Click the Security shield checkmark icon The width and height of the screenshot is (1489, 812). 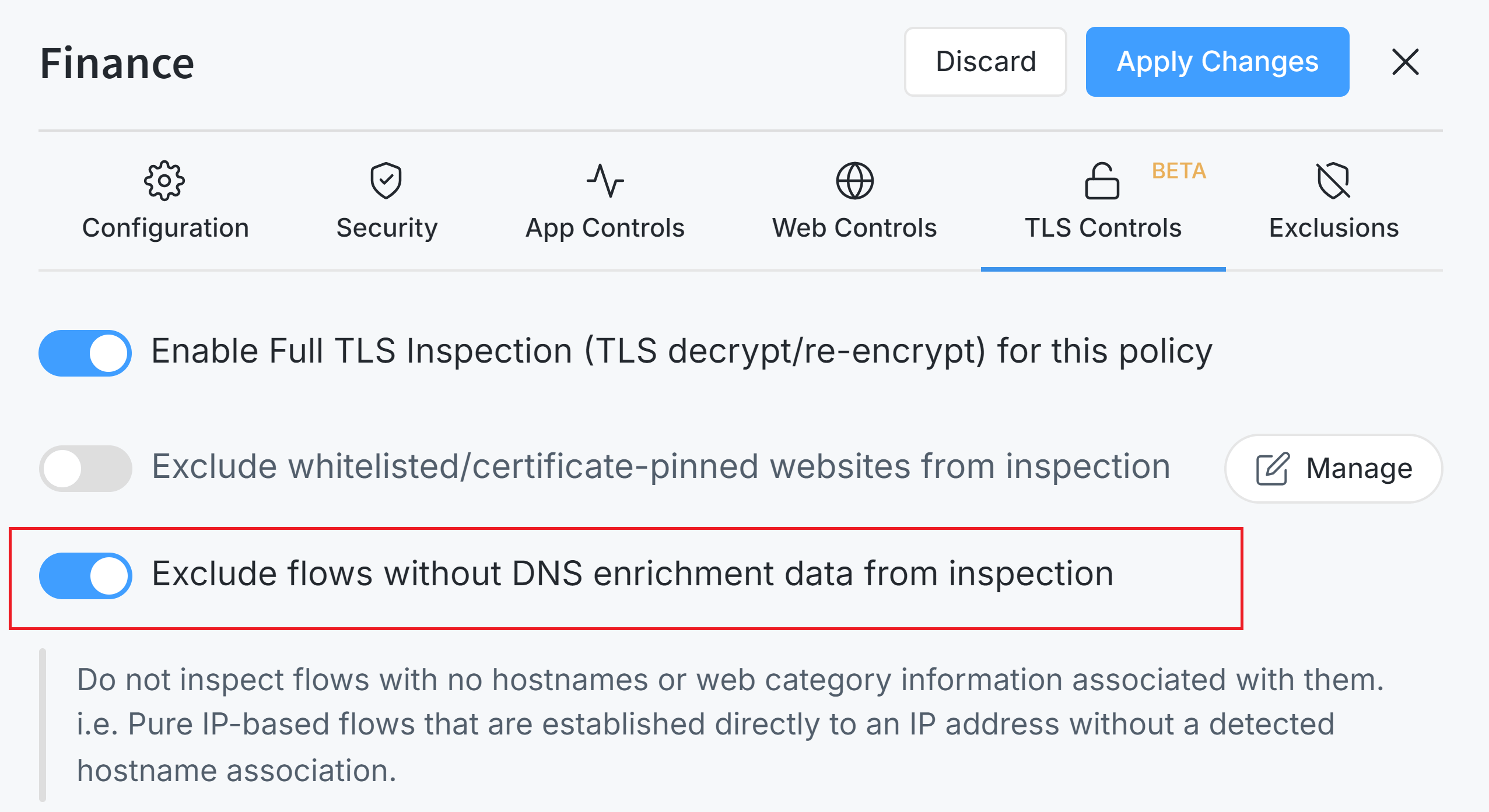[386, 181]
